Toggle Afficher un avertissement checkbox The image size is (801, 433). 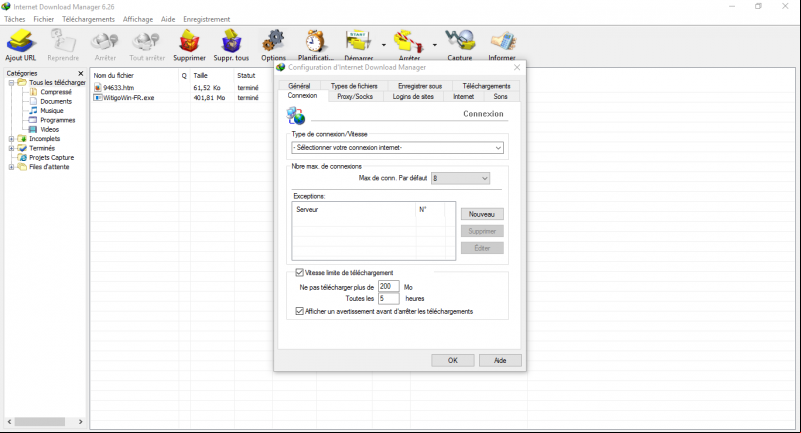click(299, 311)
